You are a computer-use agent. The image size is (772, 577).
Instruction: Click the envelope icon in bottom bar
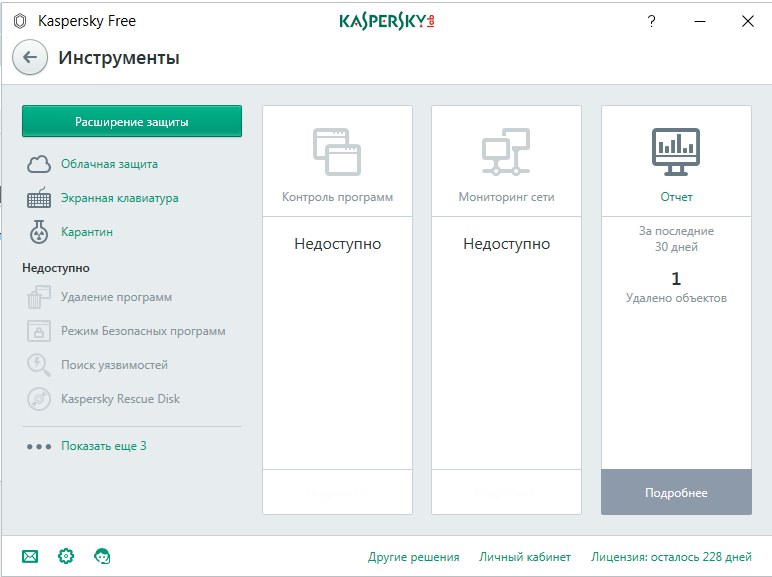(30, 556)
